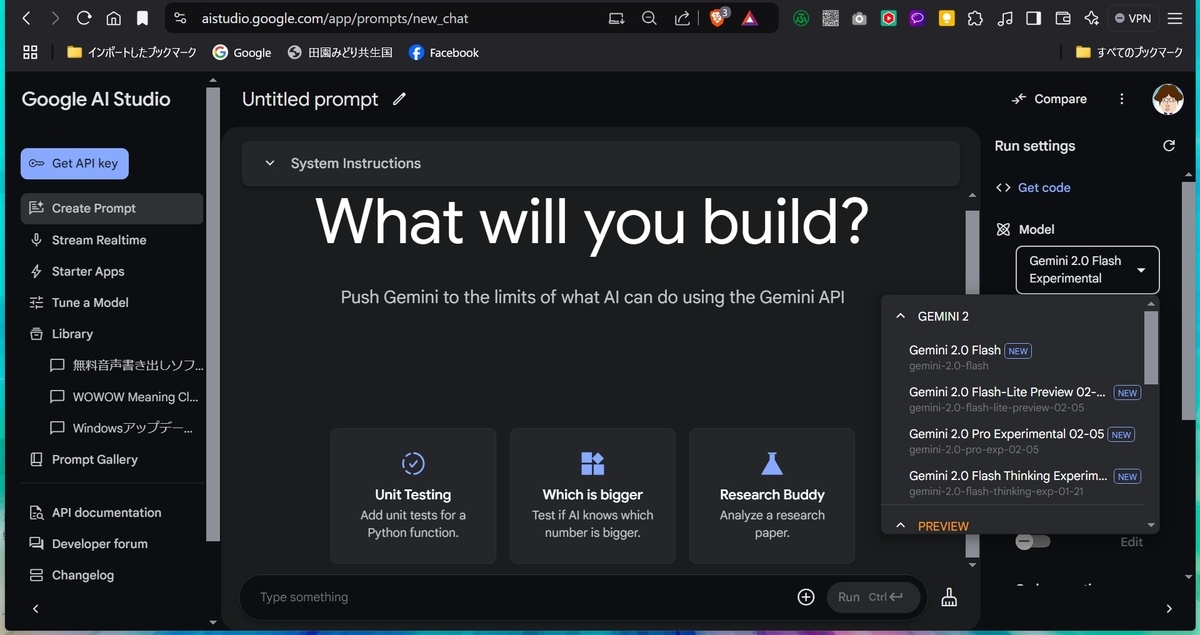Click the left sidebar scrollbar
The width and height of the screenshot is (1200, 635).
(x=213, y=315)
